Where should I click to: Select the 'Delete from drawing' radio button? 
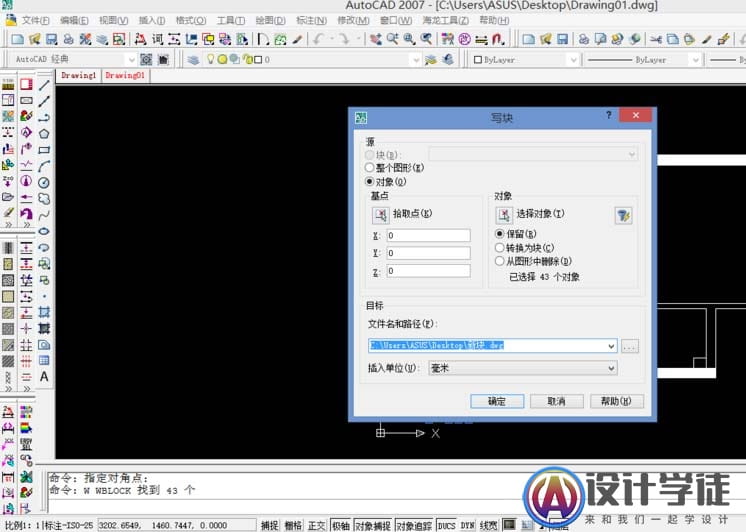click(500, 261)
